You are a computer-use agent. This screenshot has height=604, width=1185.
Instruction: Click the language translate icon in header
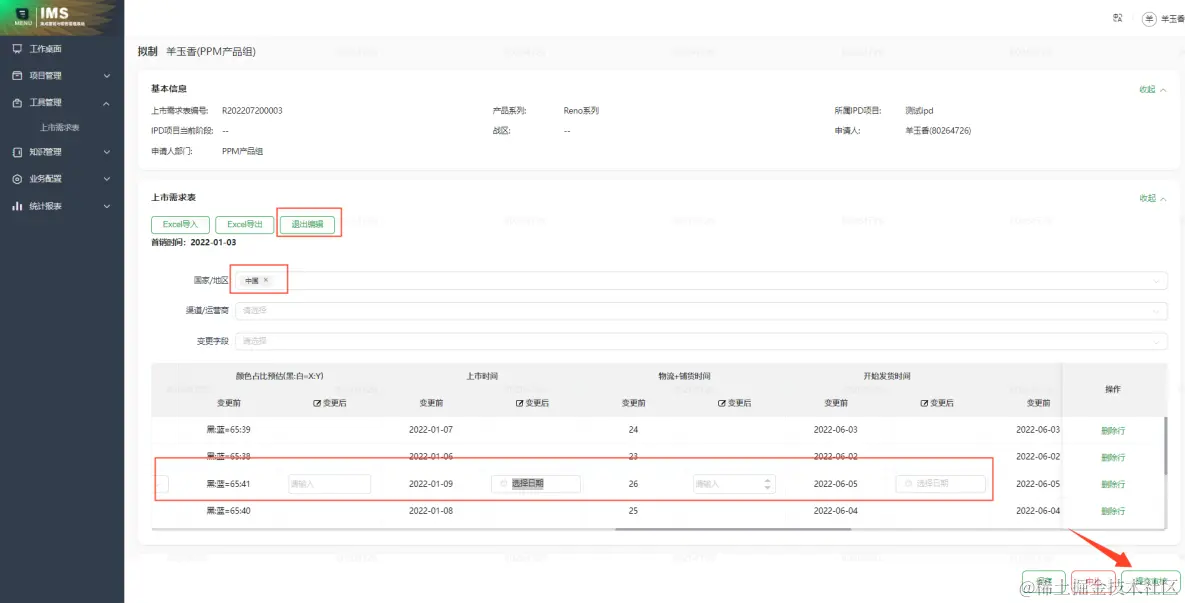coord(1118,18)
